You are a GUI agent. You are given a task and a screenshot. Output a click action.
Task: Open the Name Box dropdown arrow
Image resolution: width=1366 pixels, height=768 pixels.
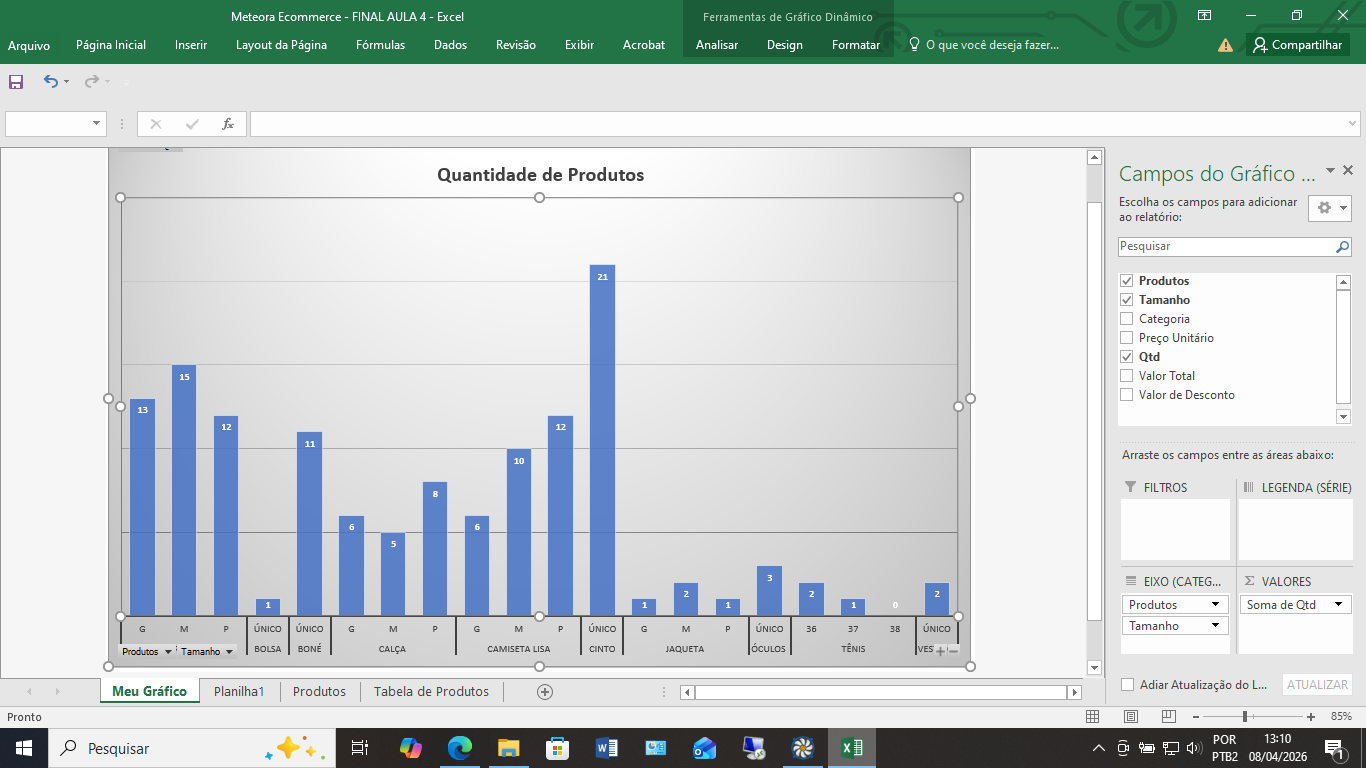point(97,124)
